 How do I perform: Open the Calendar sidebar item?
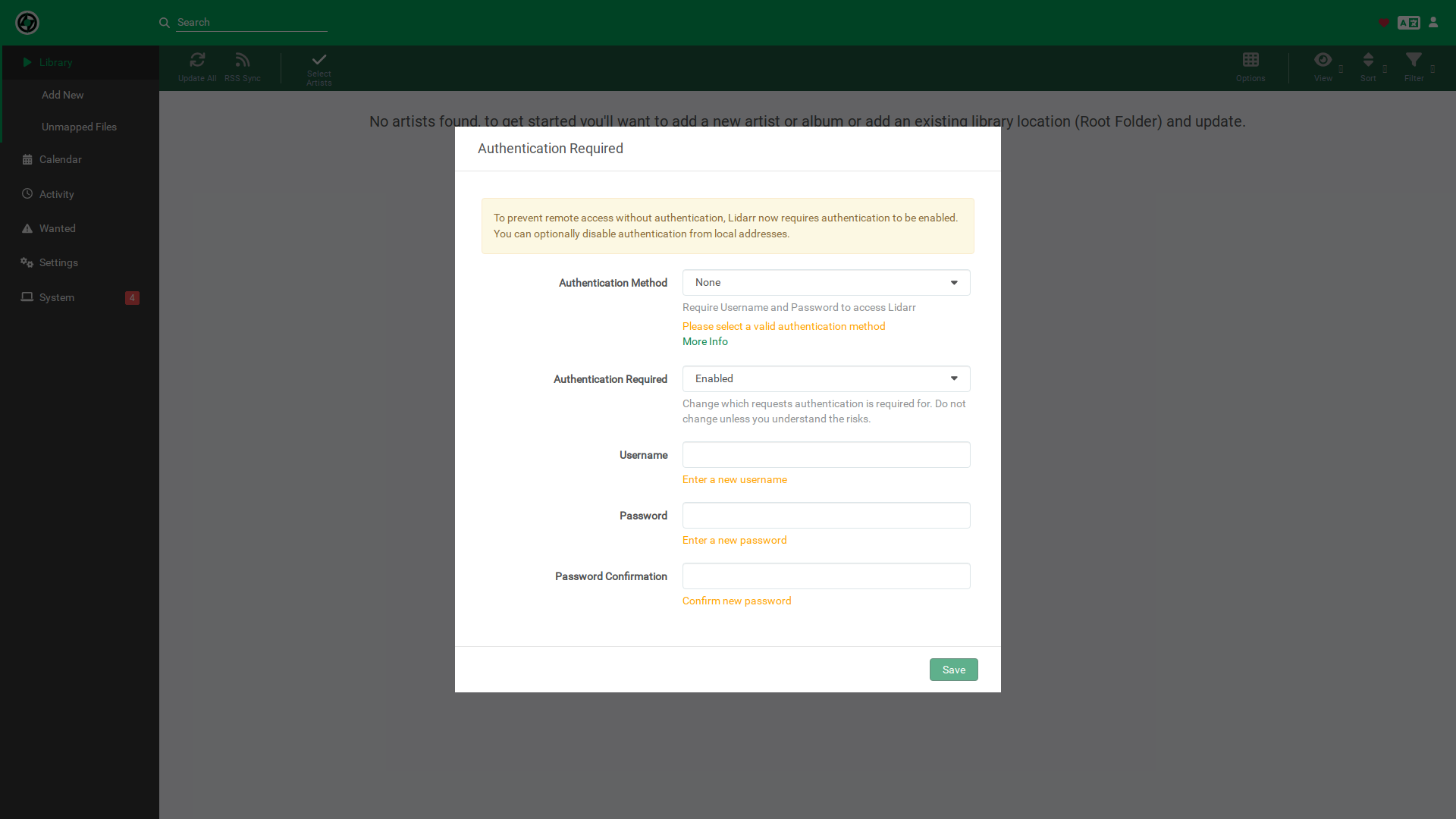[60, 160]
